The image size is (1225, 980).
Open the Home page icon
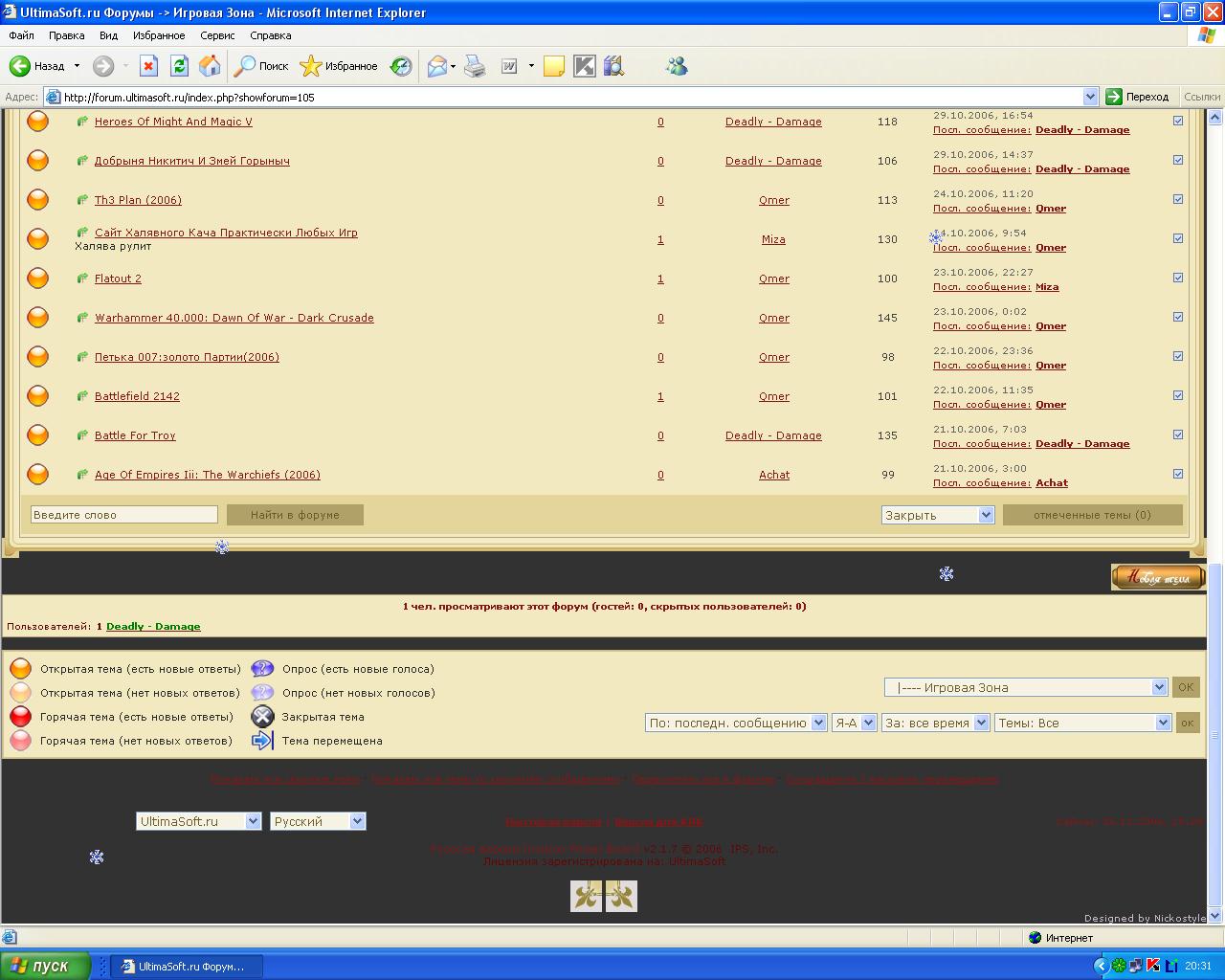click(x=210, y=66)
